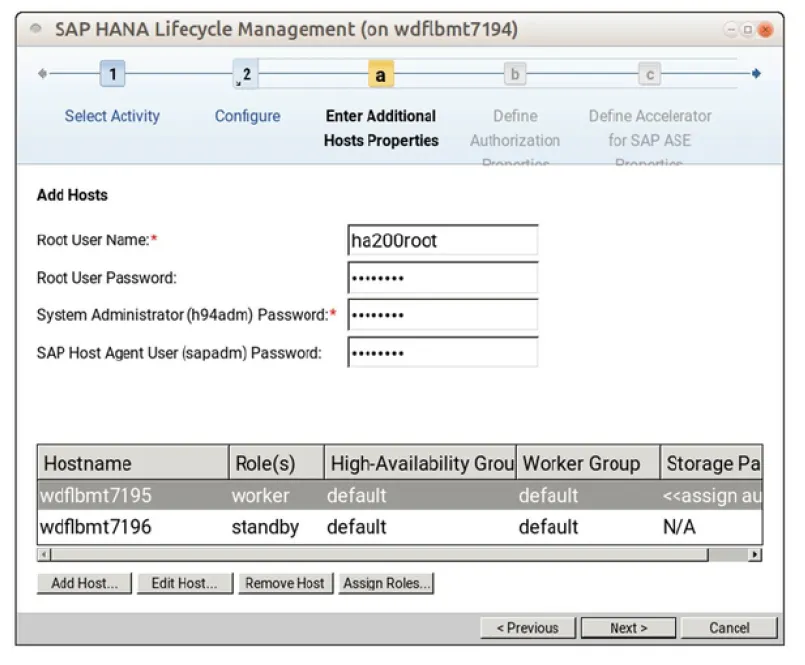Proceed with the Next button

point(628,628)
